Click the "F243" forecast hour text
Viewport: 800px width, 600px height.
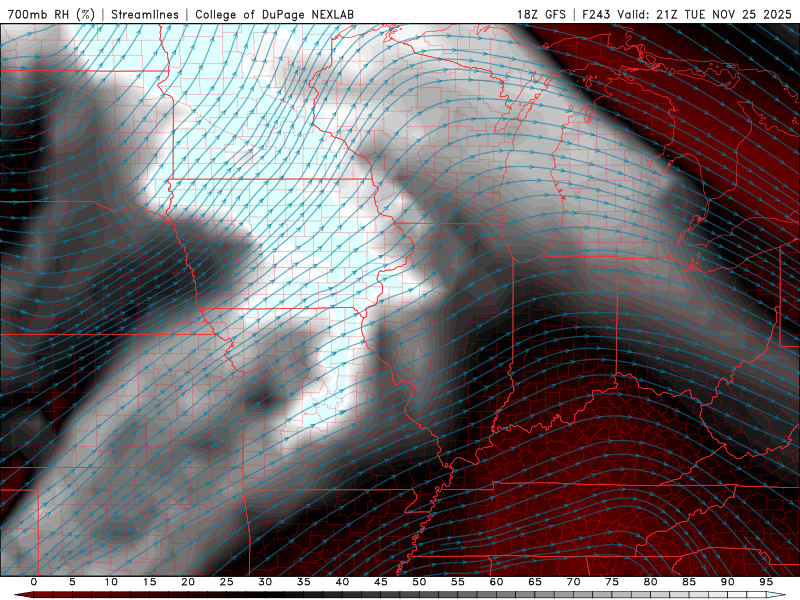point(596,14)
